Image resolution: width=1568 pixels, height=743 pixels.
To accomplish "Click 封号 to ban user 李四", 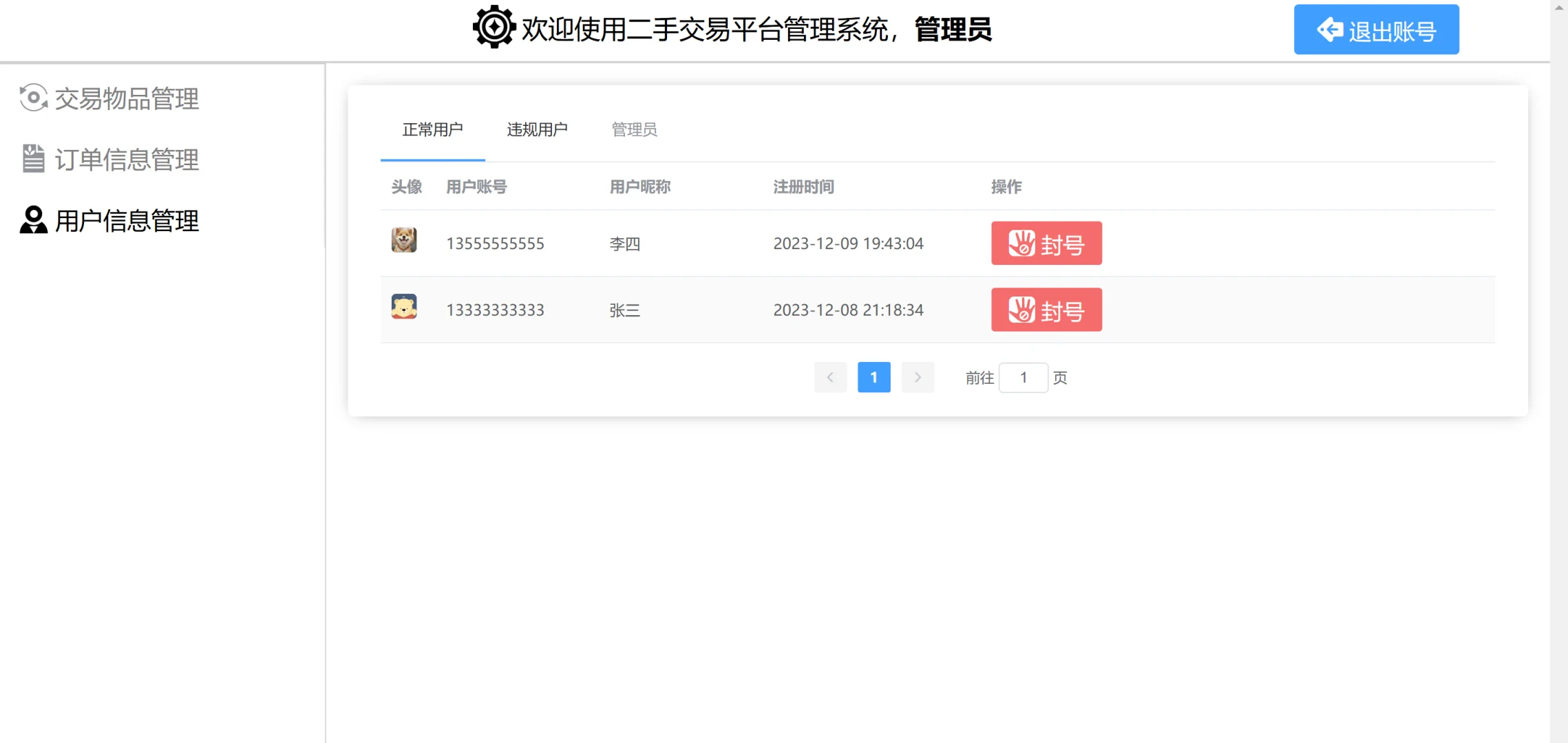I will [1046, 243].
